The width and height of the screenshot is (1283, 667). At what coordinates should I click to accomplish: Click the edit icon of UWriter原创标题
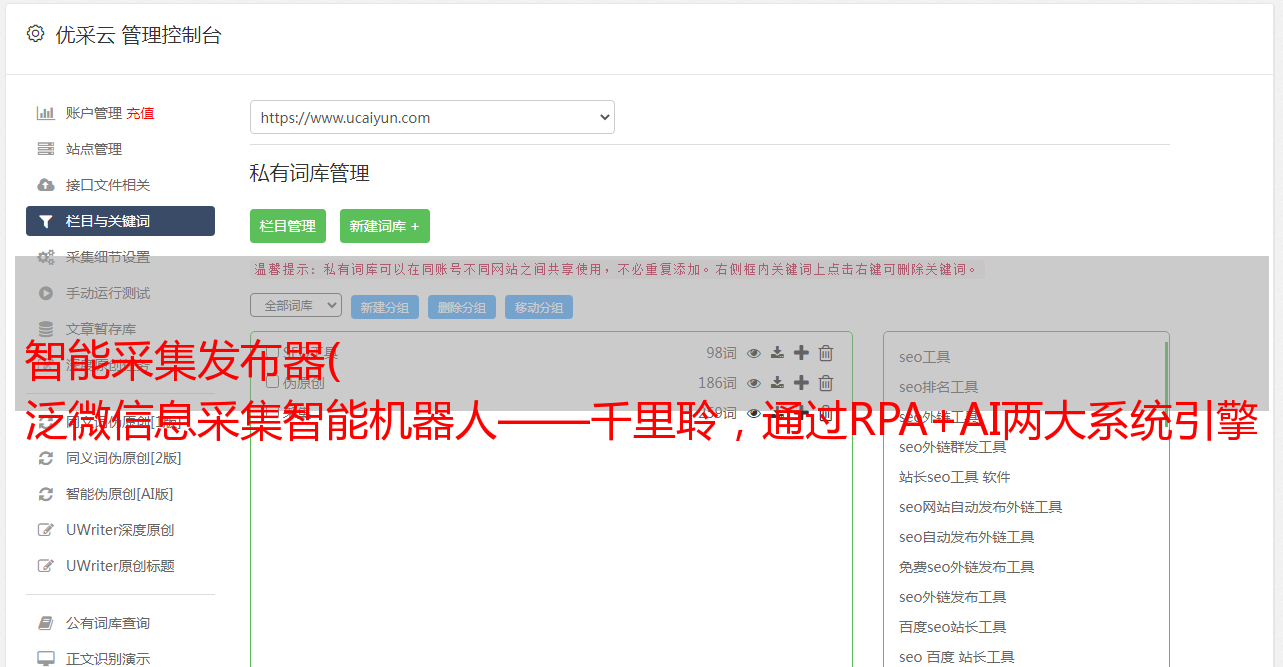tap(46, 566)
